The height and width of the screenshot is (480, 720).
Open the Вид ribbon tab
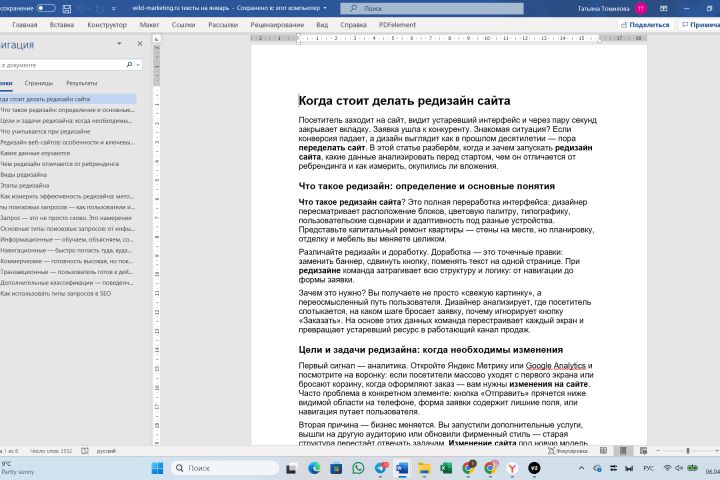point(322,25)
